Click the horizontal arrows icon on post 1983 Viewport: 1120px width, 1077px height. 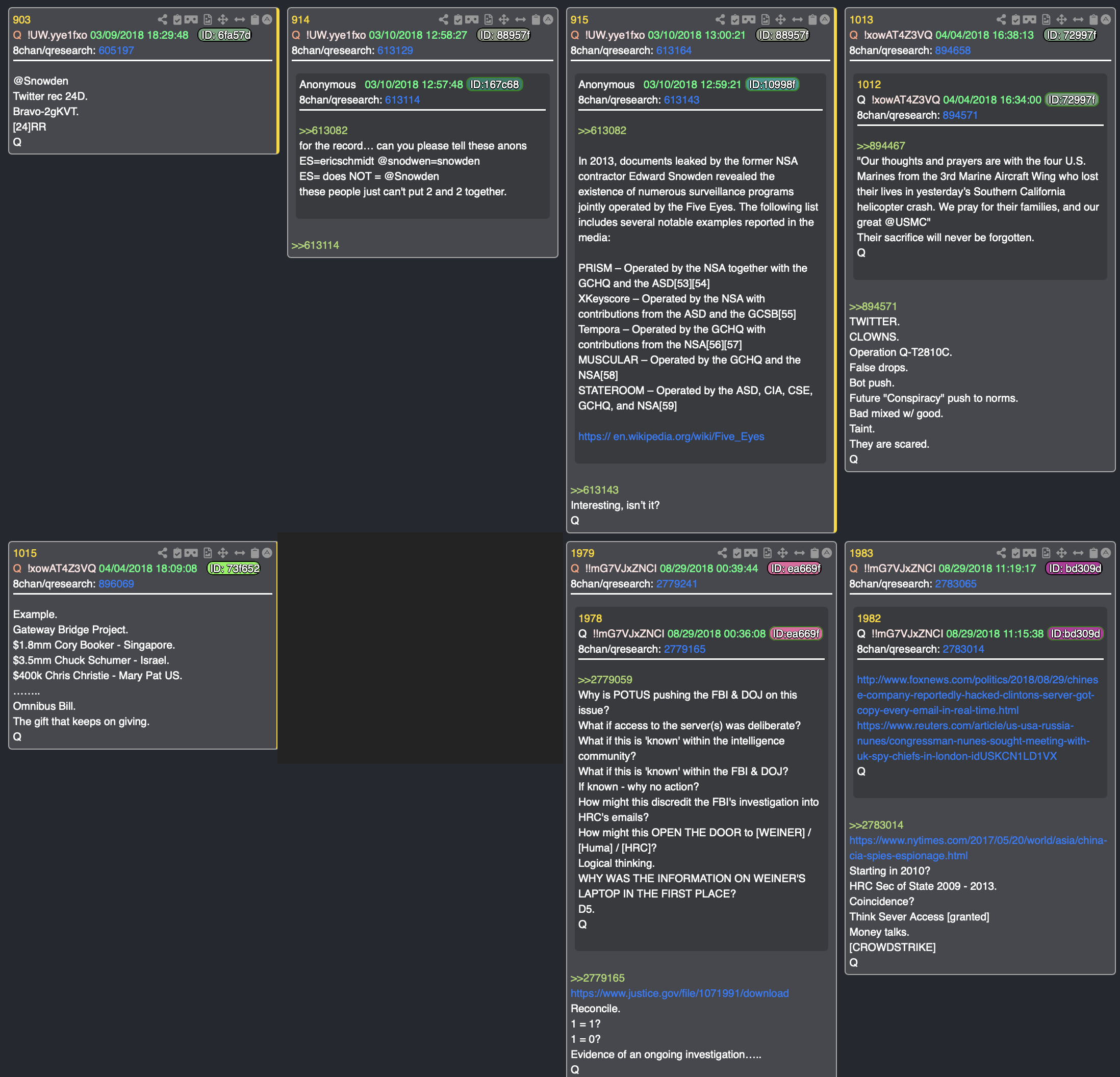point(1078,553)
